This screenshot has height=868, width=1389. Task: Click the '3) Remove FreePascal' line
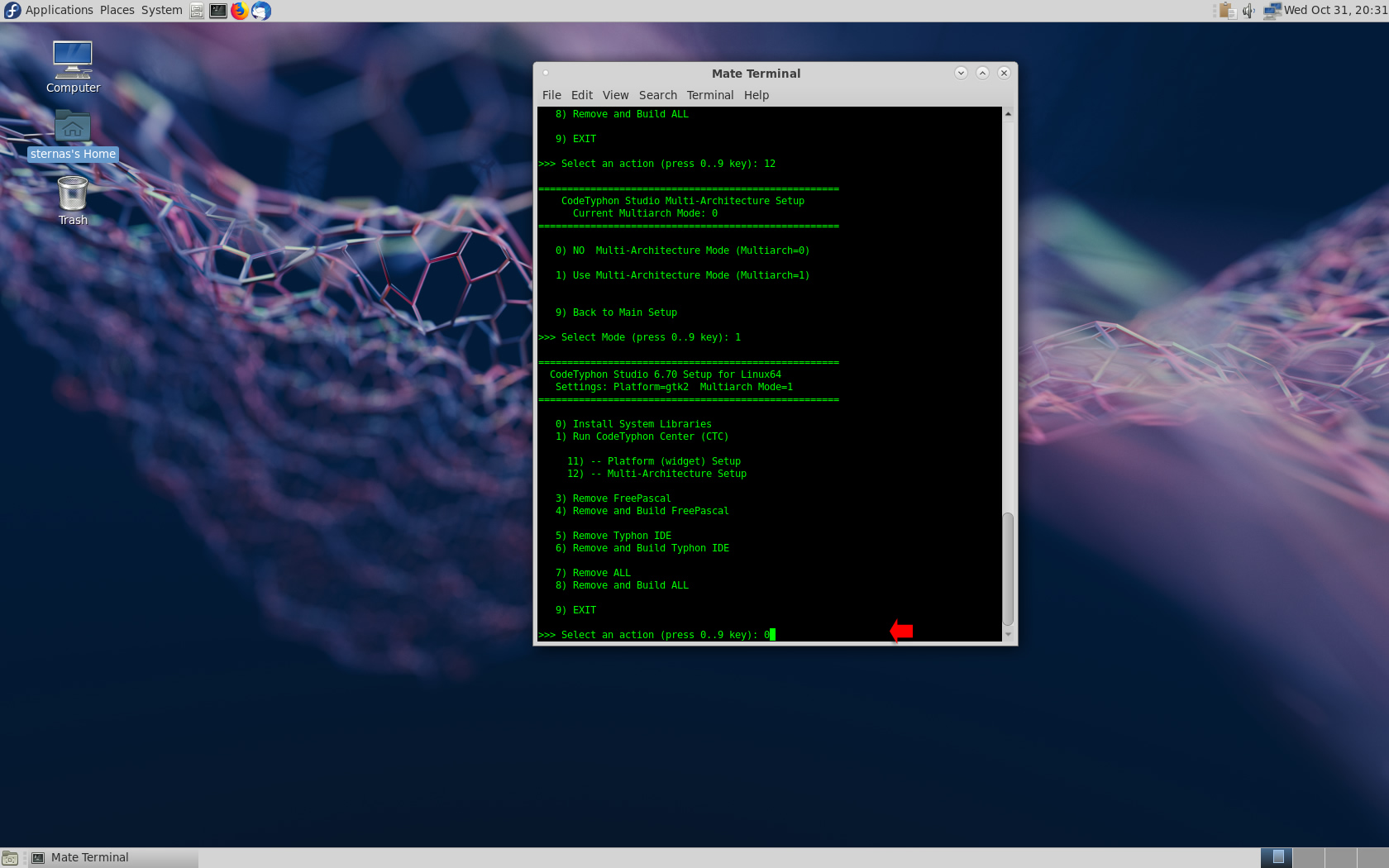pyautogui.click(x=613, y=498)
